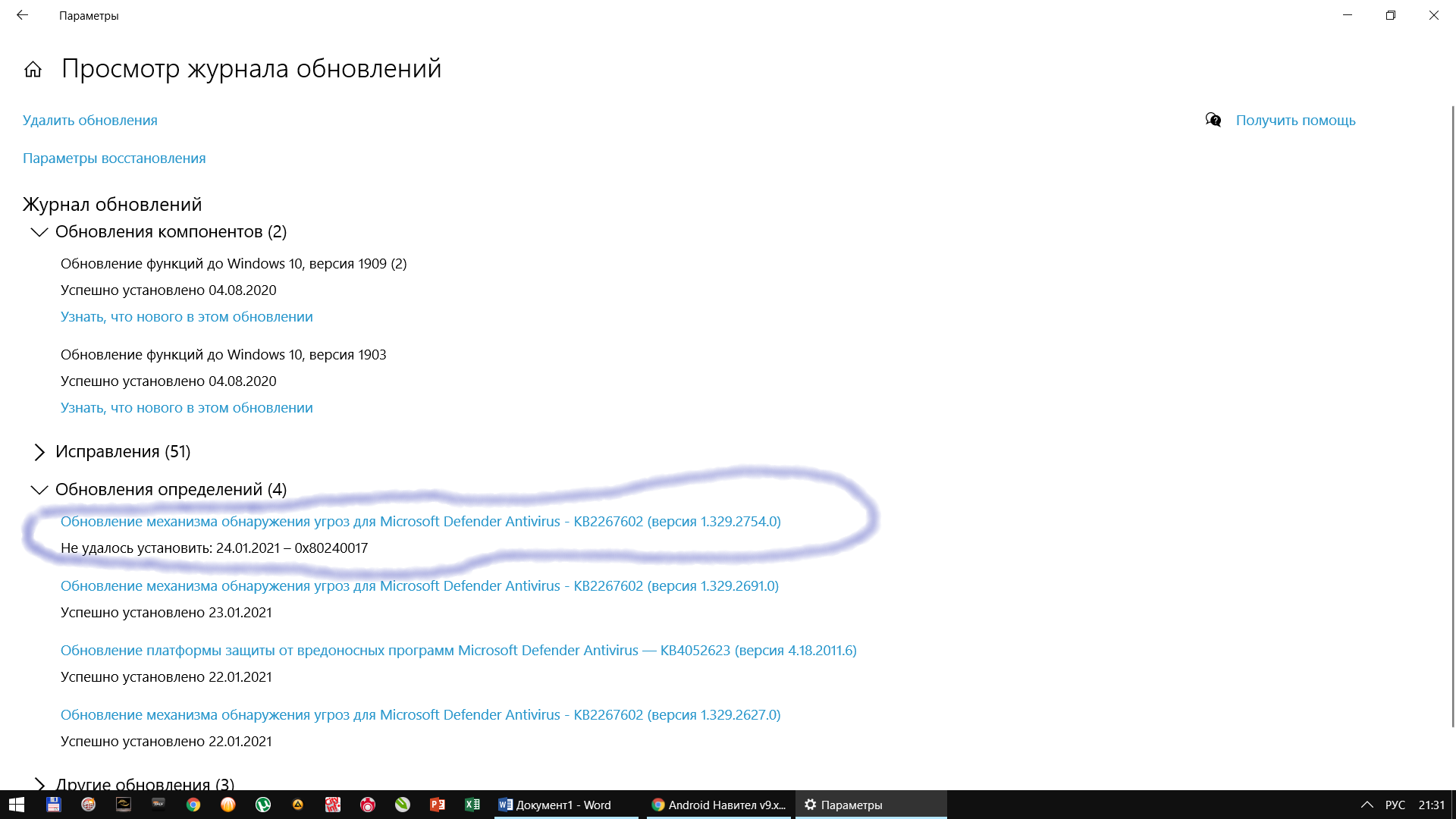Open the Удалить обновления link
Viewport: 1456px width, 819px height.
90,121
